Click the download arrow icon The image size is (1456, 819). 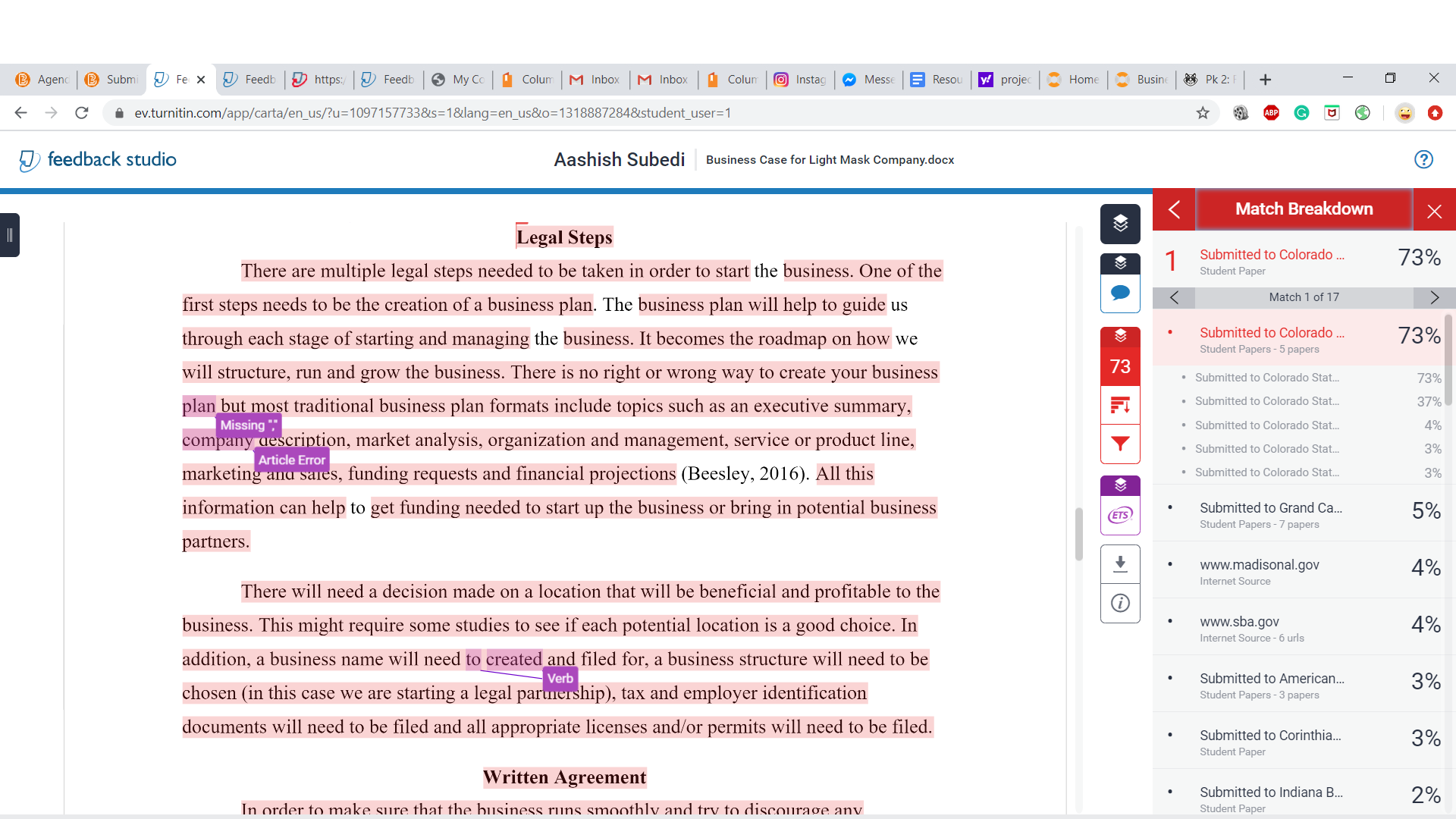point(1120,563)
